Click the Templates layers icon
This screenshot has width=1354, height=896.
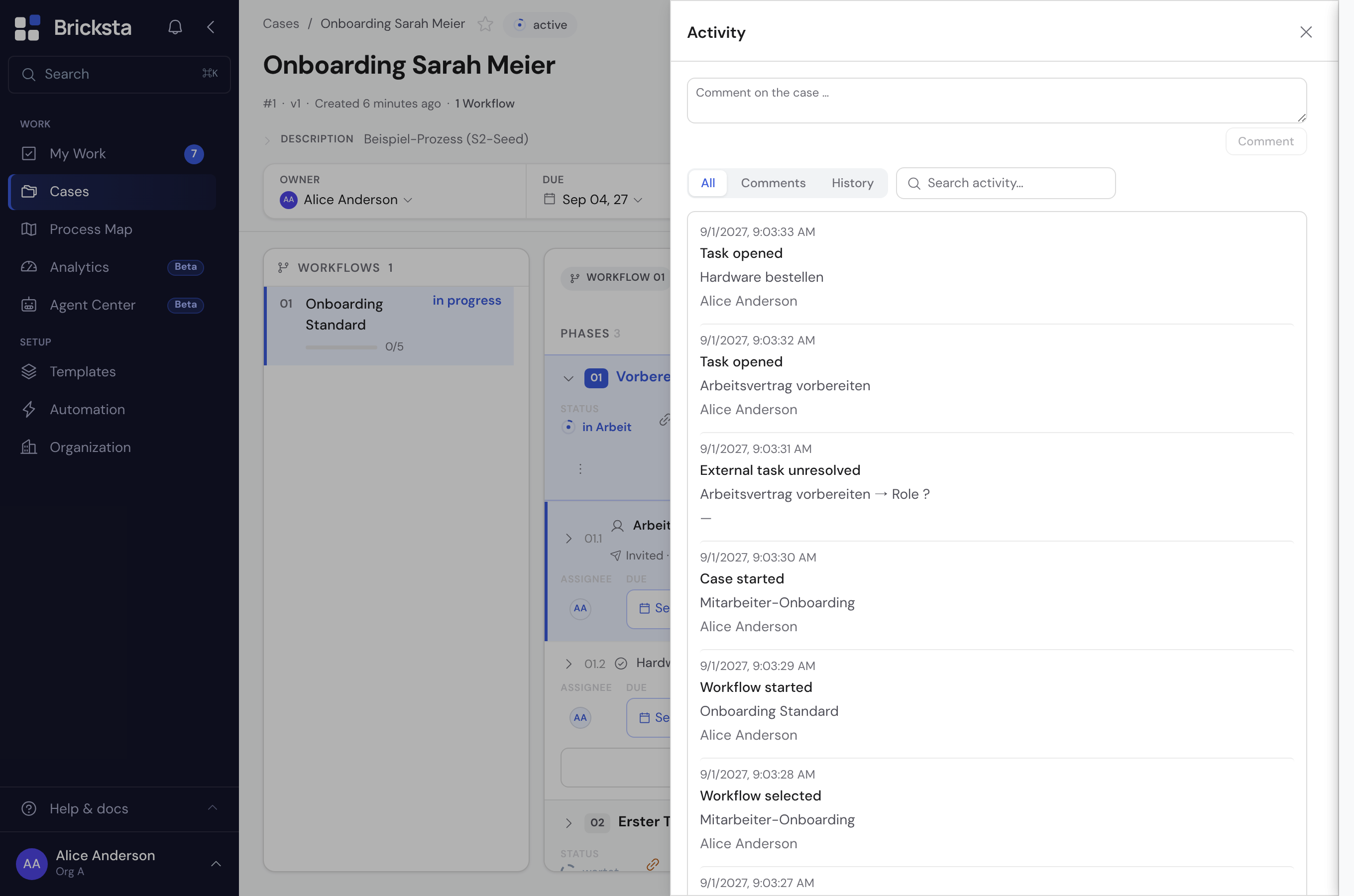point(28,371)
